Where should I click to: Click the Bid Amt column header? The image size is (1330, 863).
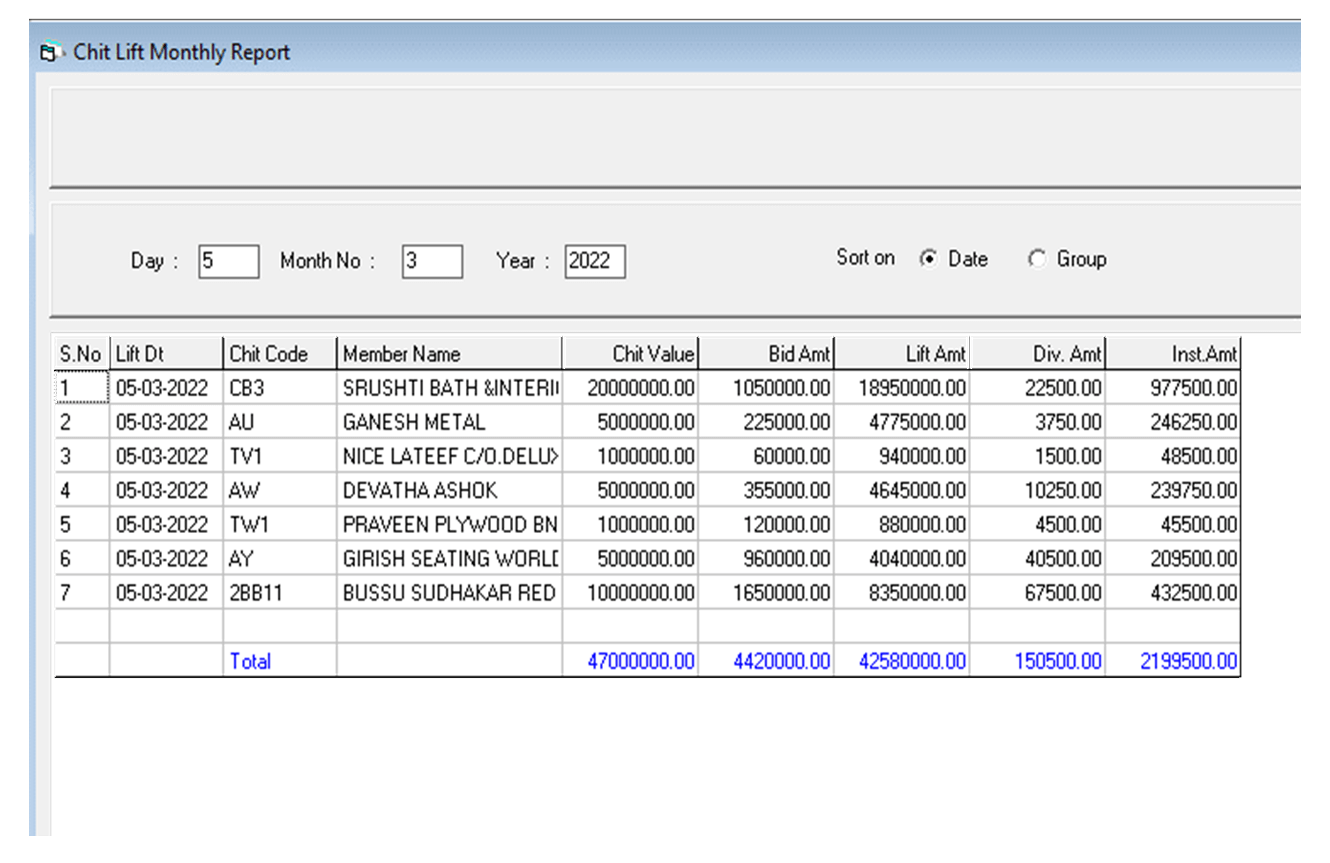click(x=767, y=353)
